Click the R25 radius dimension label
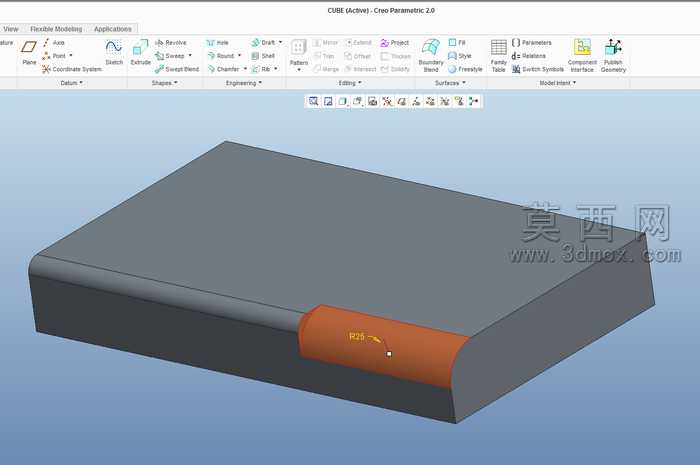 click(x=357, y=336)
